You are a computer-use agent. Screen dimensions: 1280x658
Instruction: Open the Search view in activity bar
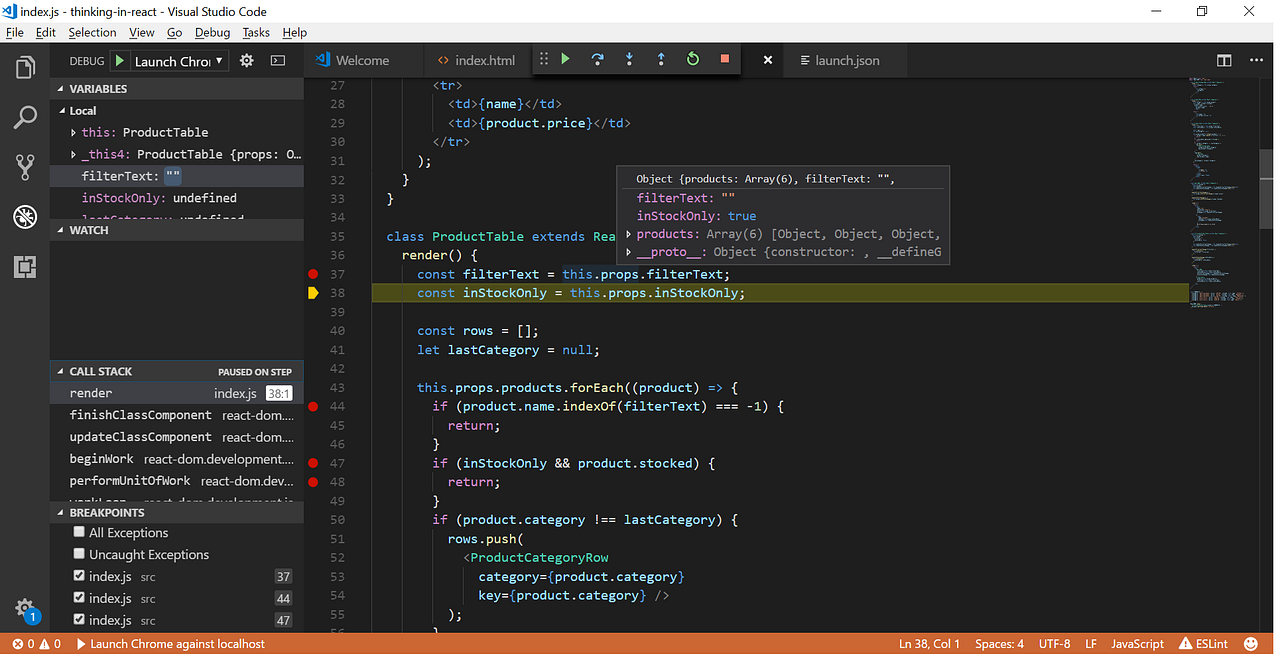coord(25,117)
